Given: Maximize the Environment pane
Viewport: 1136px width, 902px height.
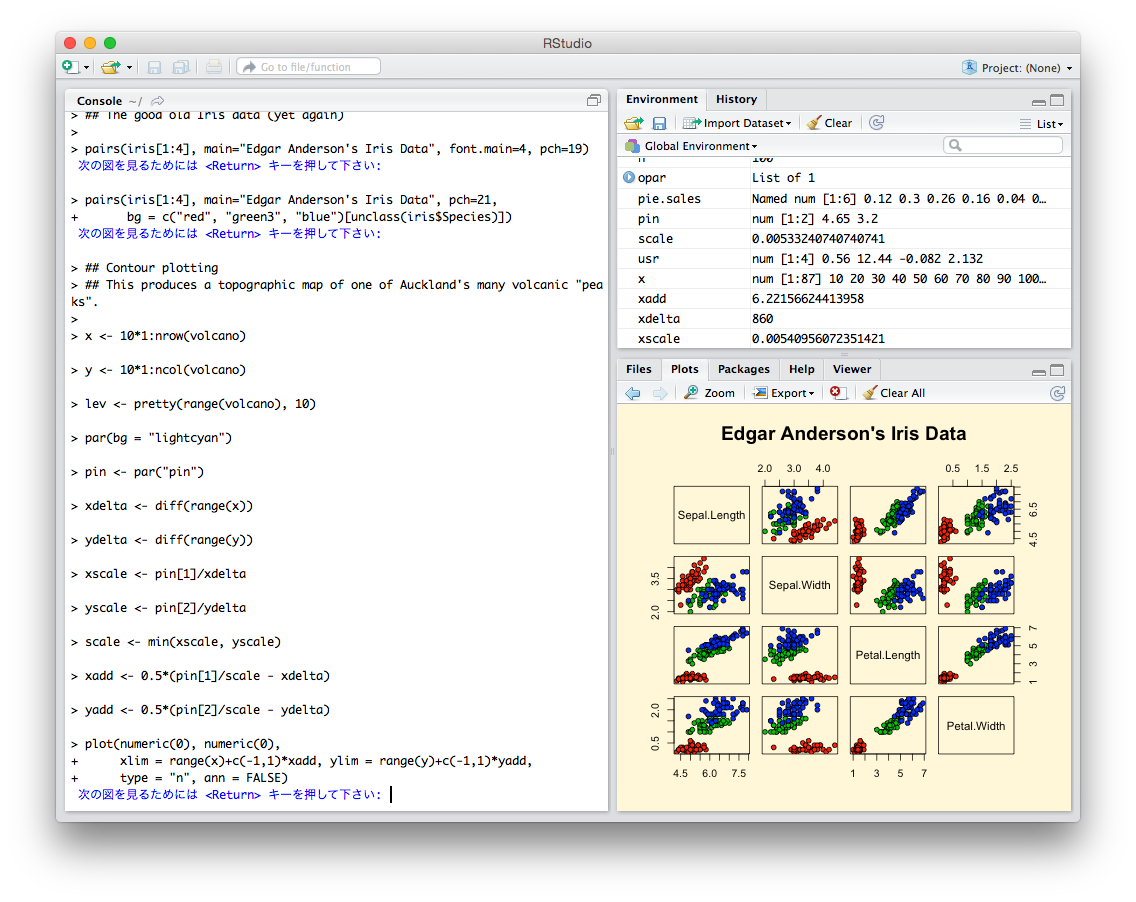Looking at the screenshot, I should [1057, 101].
